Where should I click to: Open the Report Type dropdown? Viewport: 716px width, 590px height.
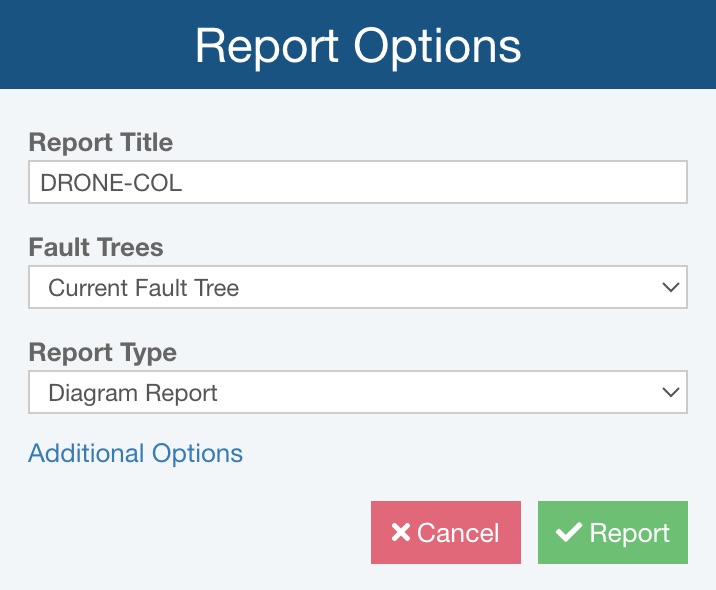tap(357, 393)
